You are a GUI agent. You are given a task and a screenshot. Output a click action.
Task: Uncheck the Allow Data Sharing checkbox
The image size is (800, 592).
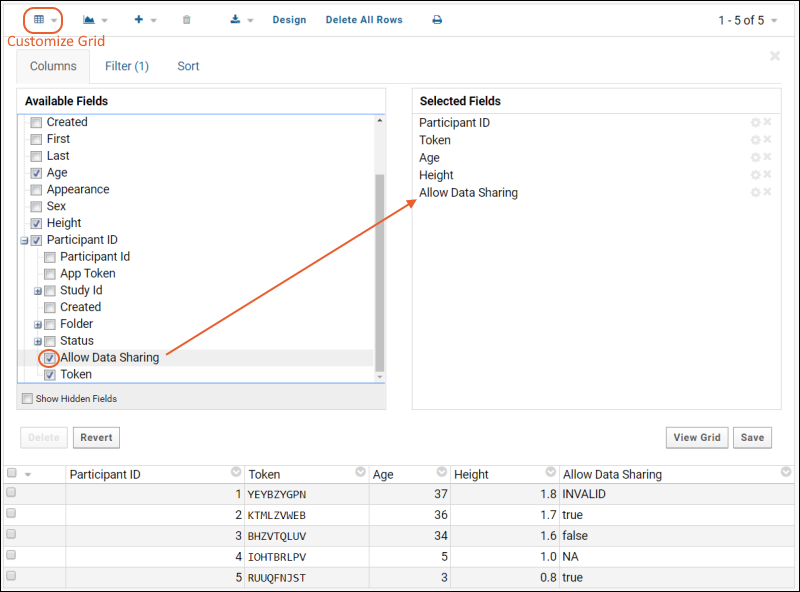tap(49, 358)
